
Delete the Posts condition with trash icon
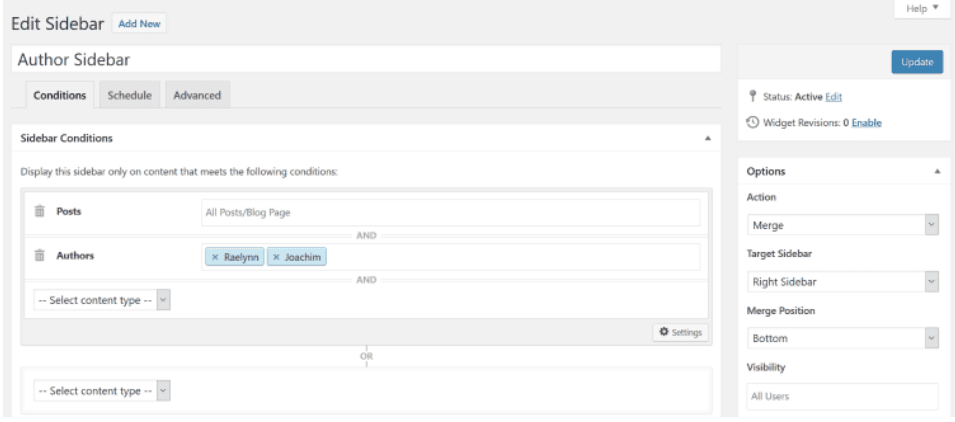(40, 211)
